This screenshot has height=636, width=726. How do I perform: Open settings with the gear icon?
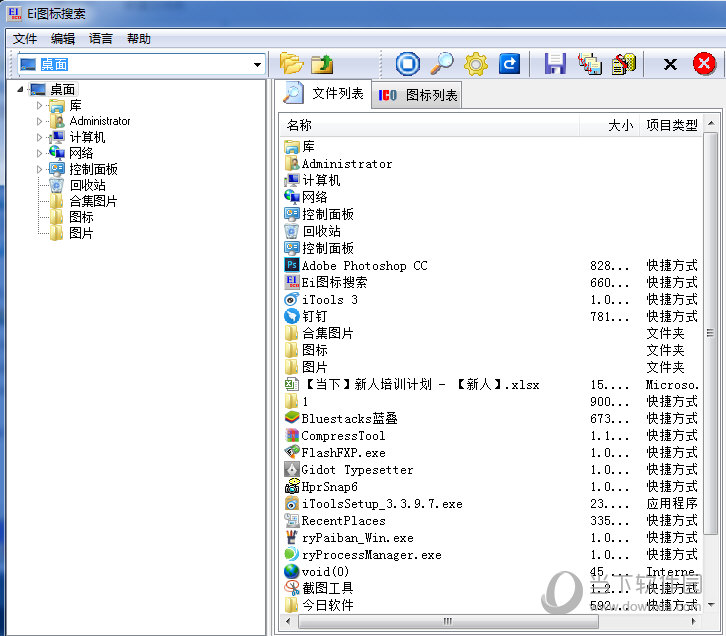476,64
